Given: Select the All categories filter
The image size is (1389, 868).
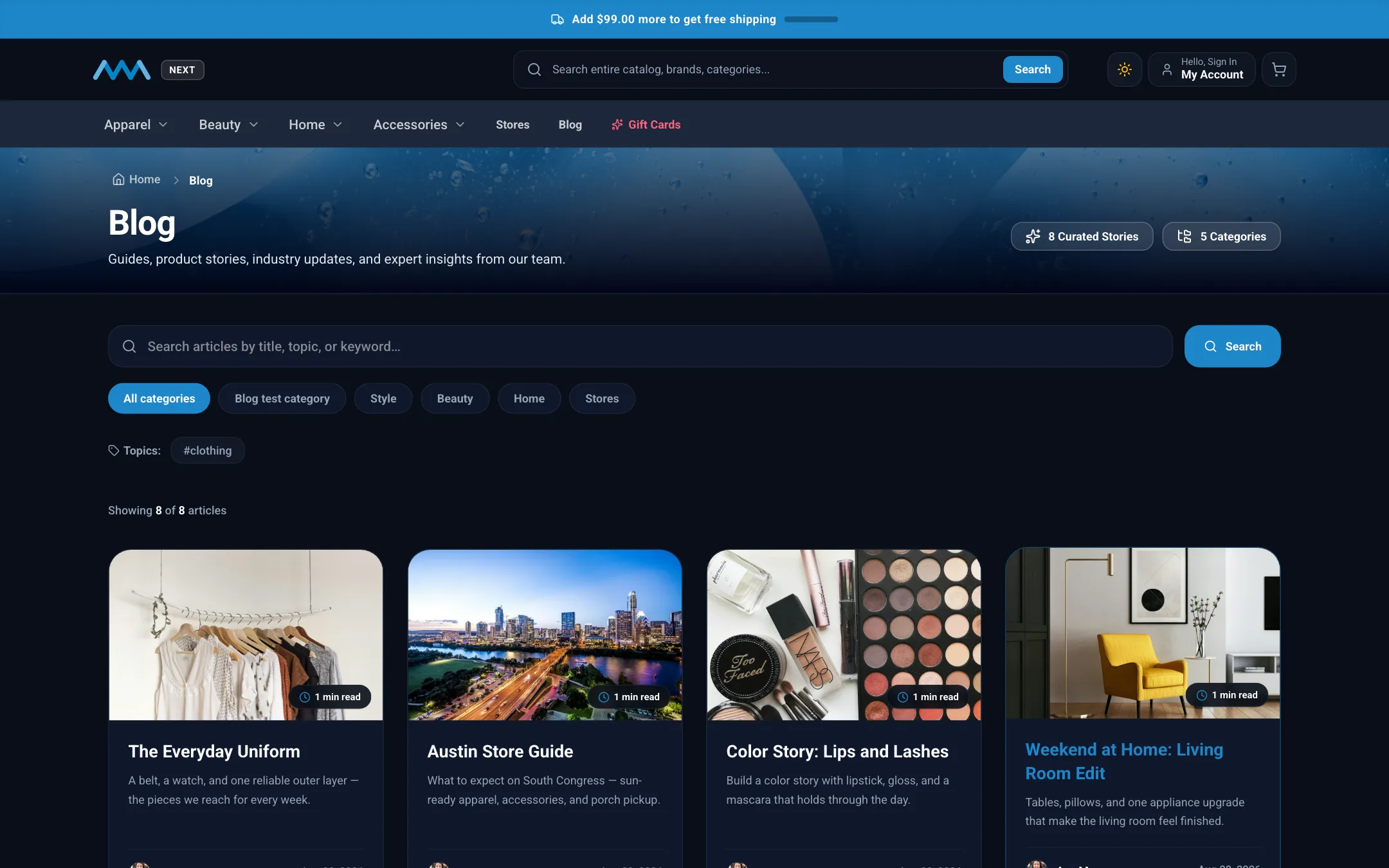Looking at the screenshot, I should [x=159, y=399].
